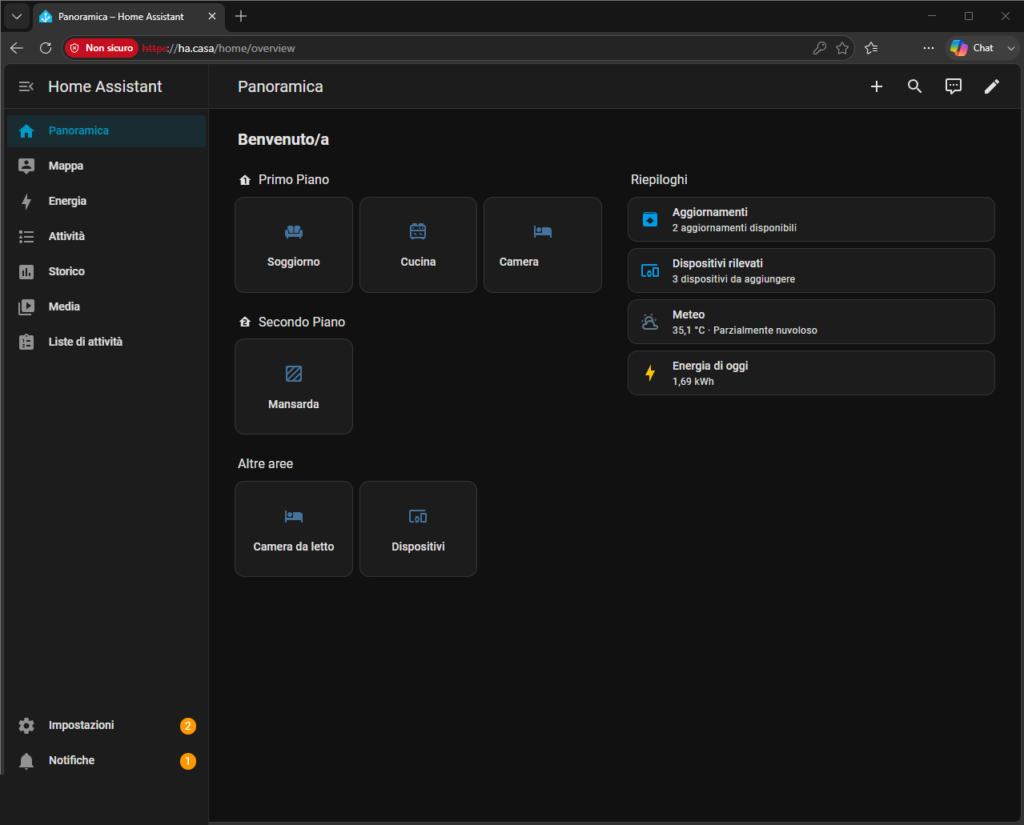Open Attività in the sidebar
This screenshot has width=1024, height=825.
(x=106, y=236)
